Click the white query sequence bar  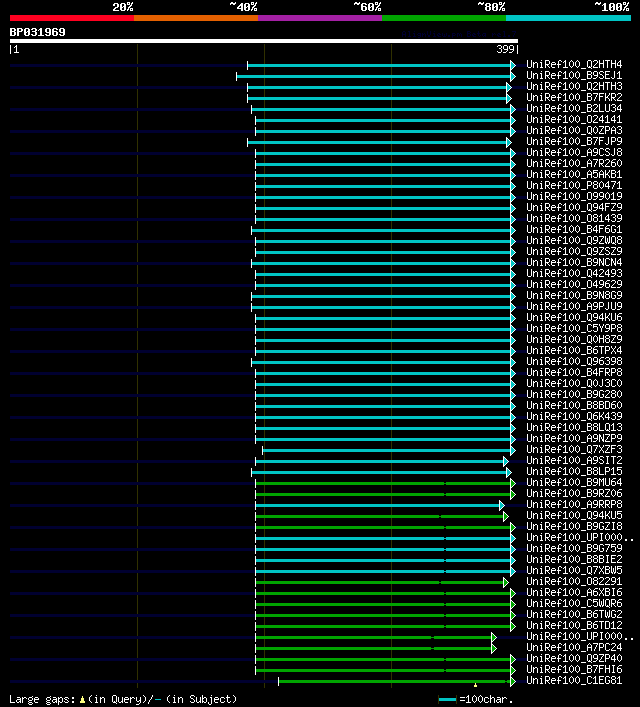264,41
